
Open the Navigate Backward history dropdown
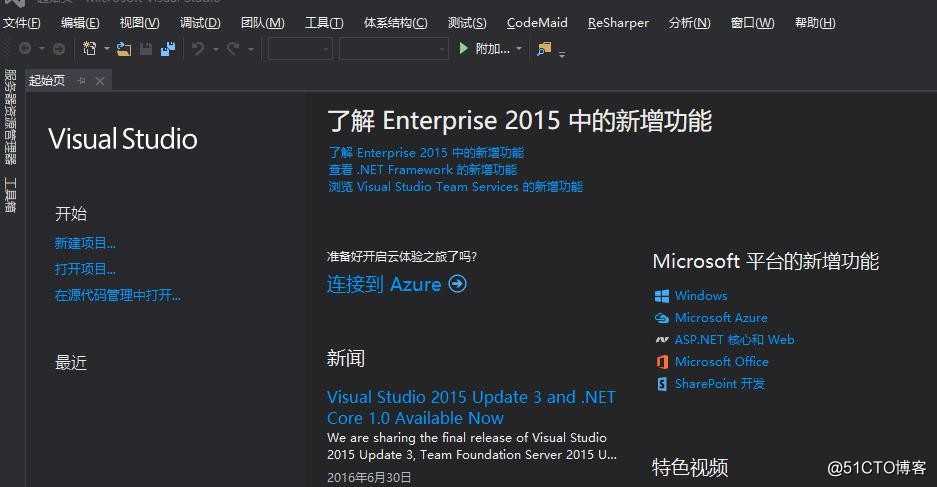pyautogui.click(x=41, y=49)
